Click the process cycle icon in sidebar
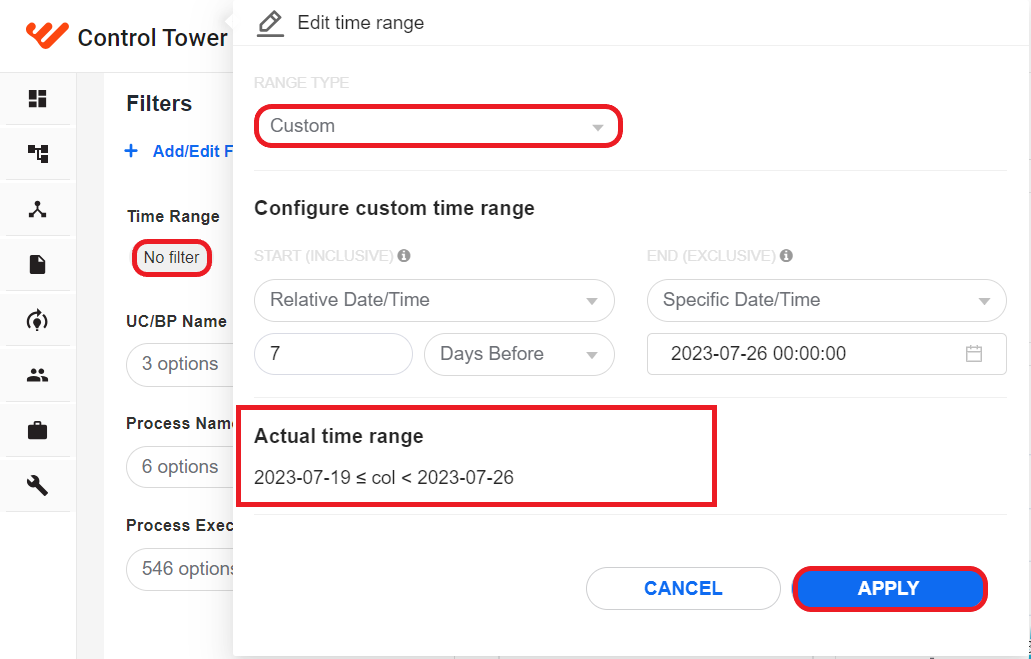This screenshot has width=1031, height=659. coord(37,320)
